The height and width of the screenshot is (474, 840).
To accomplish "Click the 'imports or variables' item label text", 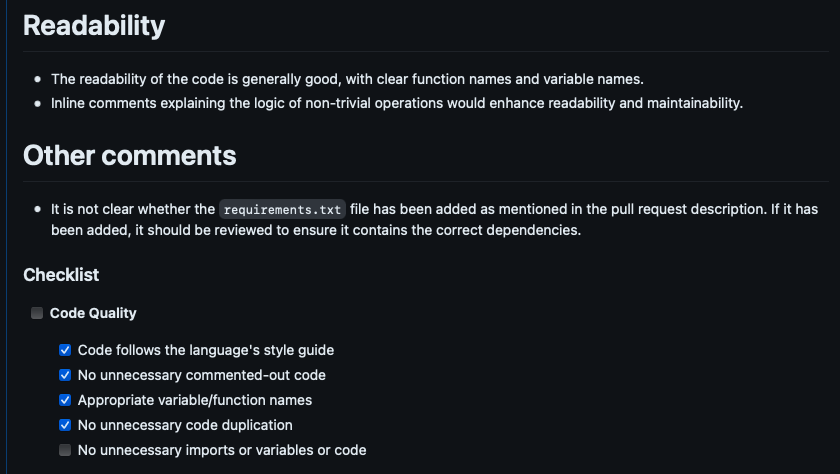I will (x=221, y=450).
